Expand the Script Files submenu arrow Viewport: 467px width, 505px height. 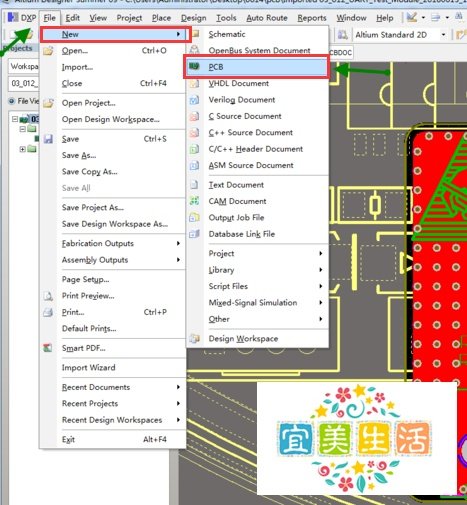[320, 286]
